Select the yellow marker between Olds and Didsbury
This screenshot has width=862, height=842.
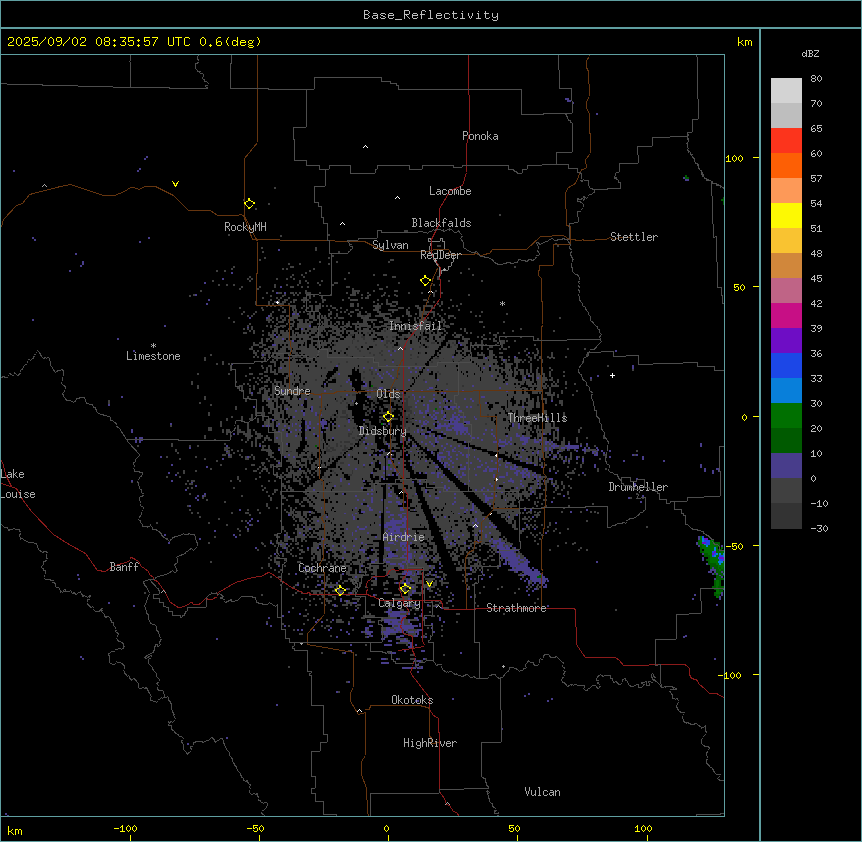pyautogui.click(x=388, y=417)
